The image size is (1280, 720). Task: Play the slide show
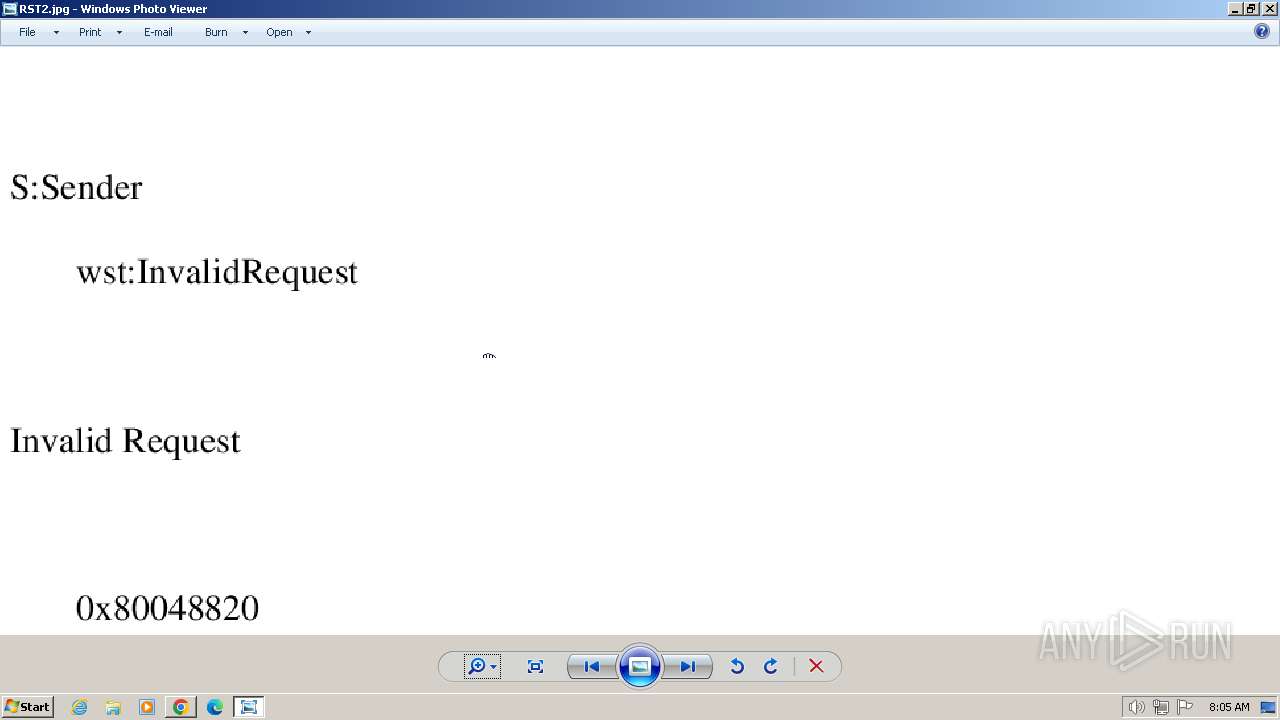pyautogui.click(x=640, y=667)
